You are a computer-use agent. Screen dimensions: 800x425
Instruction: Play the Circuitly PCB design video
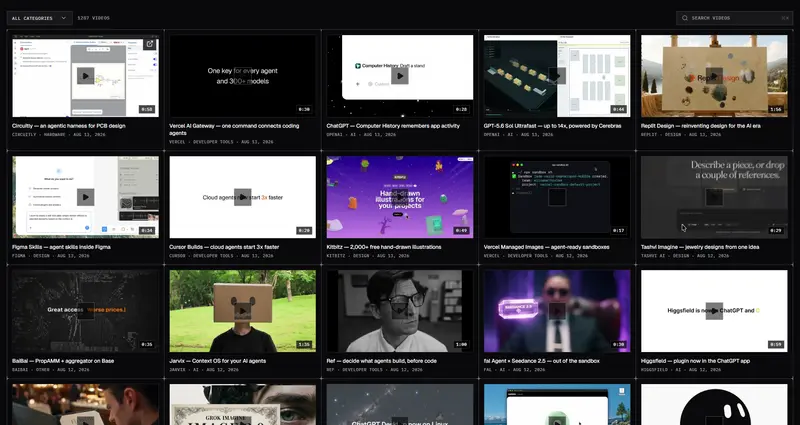pyautogui.click(x=85, y=76)
